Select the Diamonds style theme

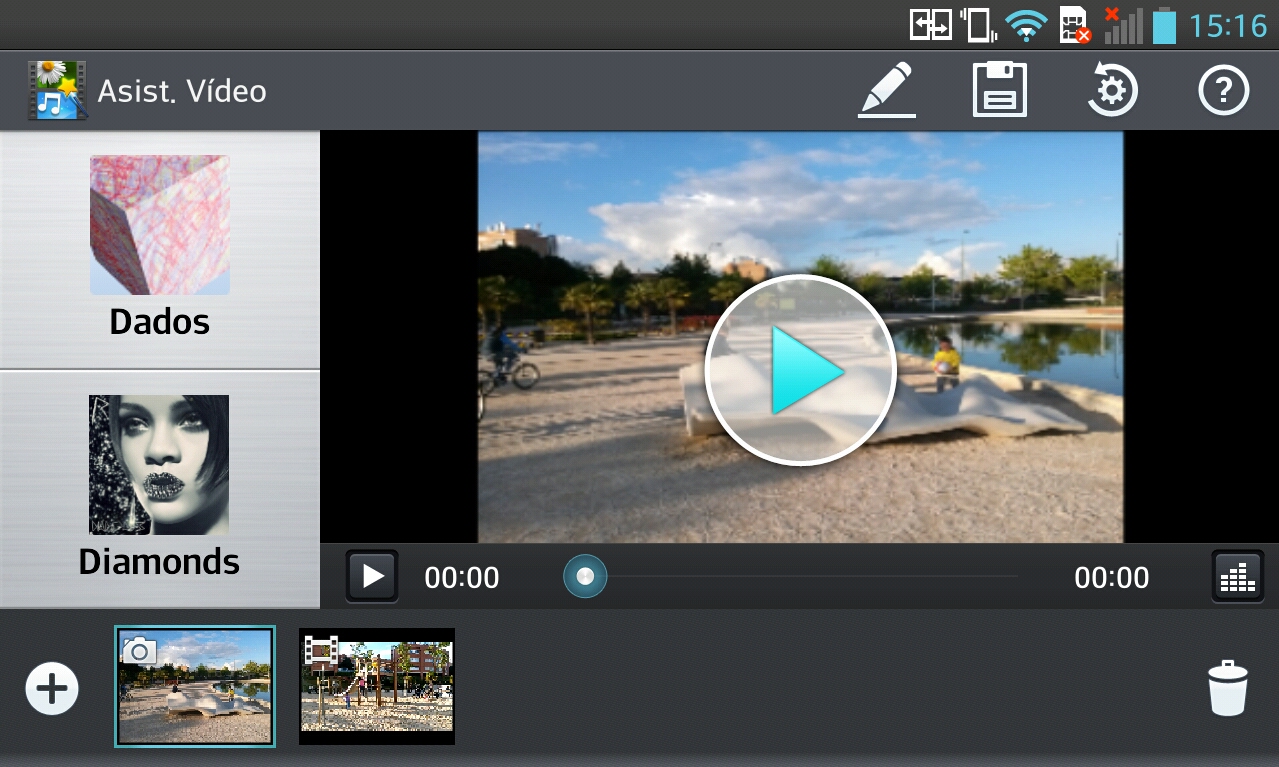click(x=160, y=487)
